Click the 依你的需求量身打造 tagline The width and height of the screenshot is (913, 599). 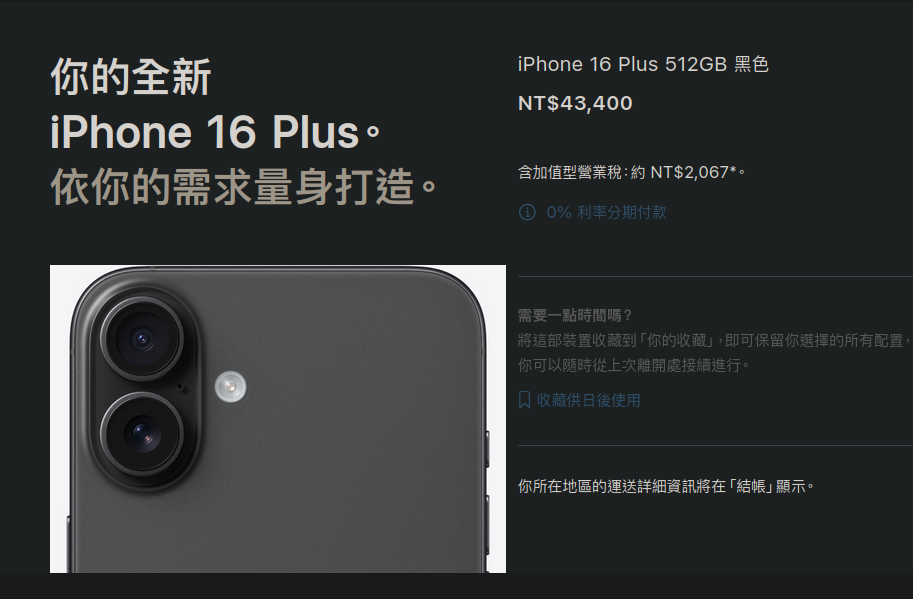pyautogui.click(x=243, y=187)
